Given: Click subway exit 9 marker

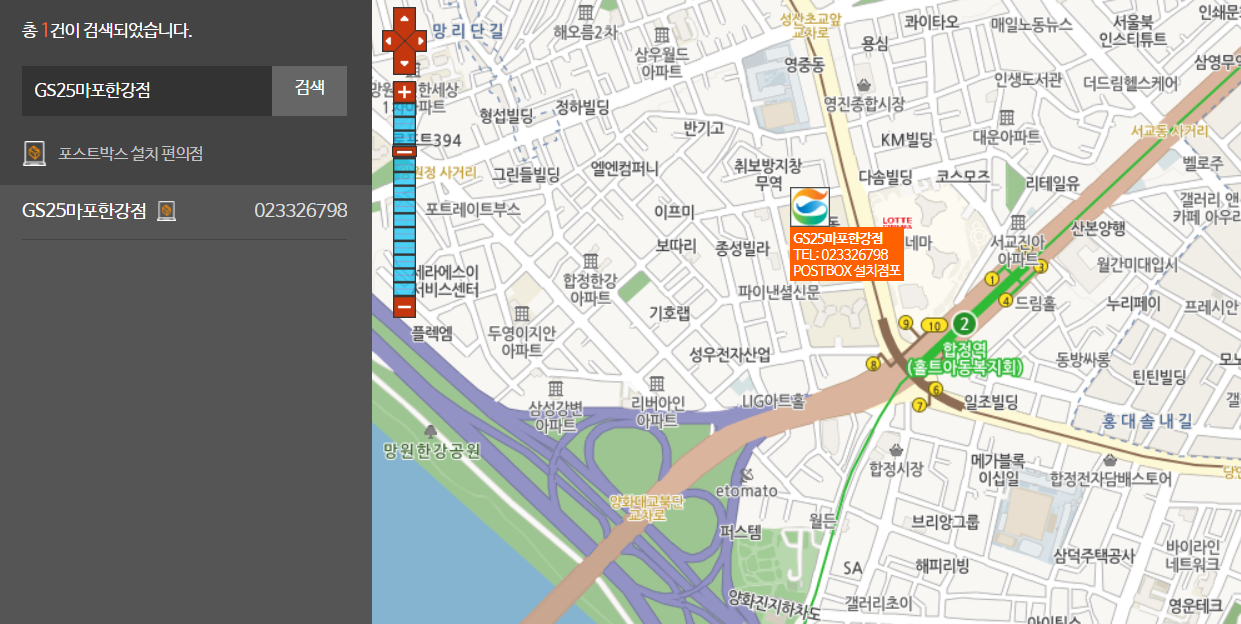Looking at the screenshot, I should coord(906,322).
